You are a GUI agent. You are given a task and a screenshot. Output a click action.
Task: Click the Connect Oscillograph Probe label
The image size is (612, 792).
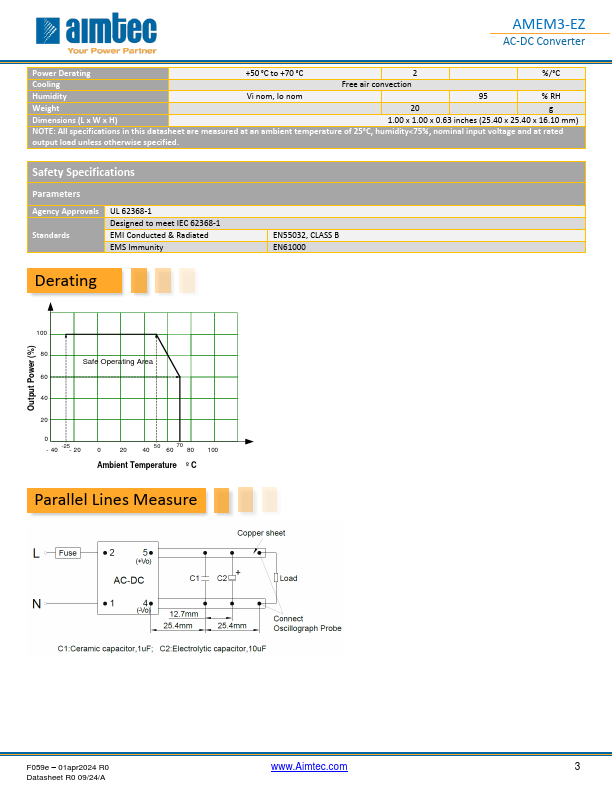point(309,623)
